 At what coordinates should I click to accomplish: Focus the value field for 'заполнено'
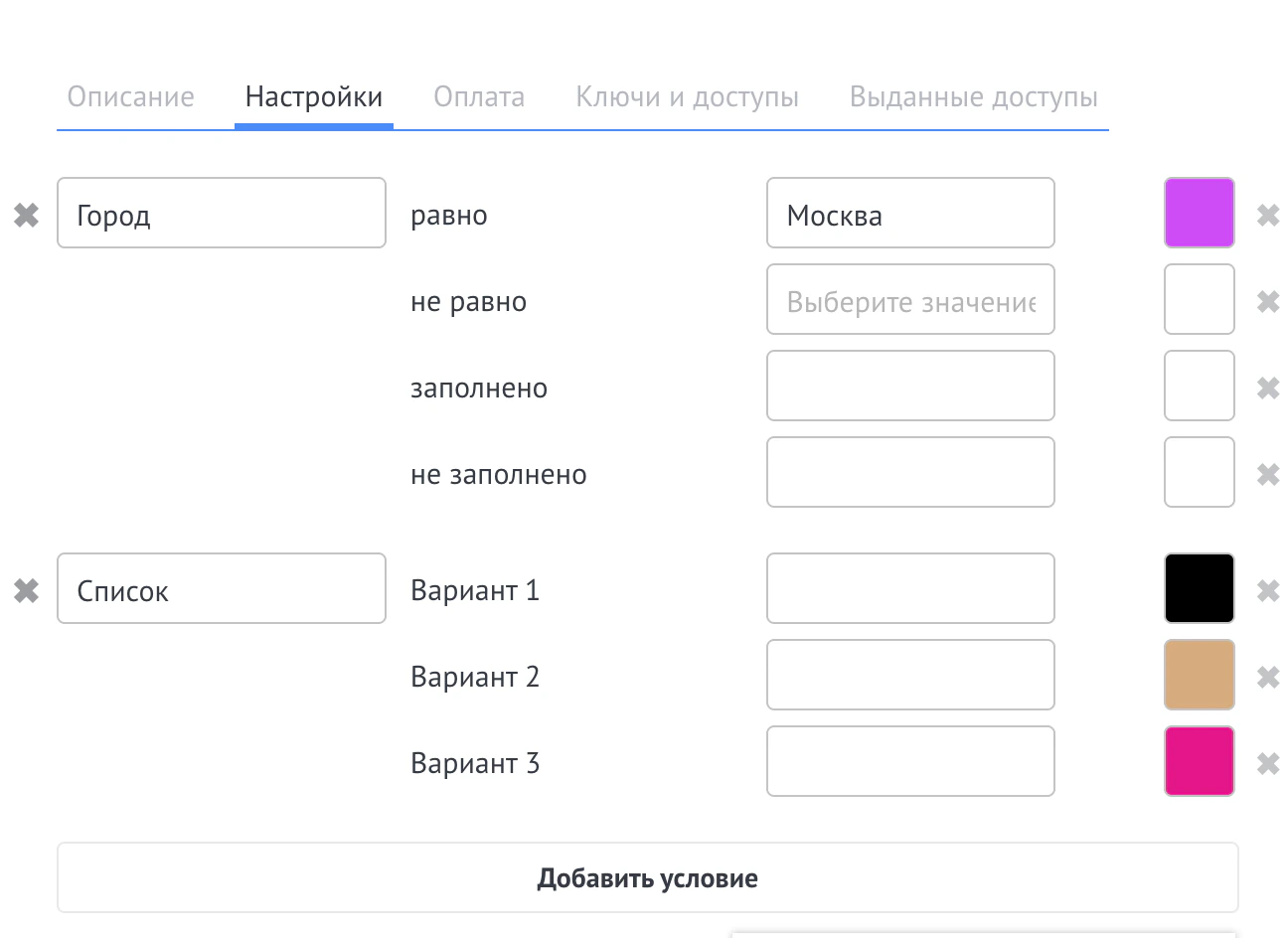910,386
